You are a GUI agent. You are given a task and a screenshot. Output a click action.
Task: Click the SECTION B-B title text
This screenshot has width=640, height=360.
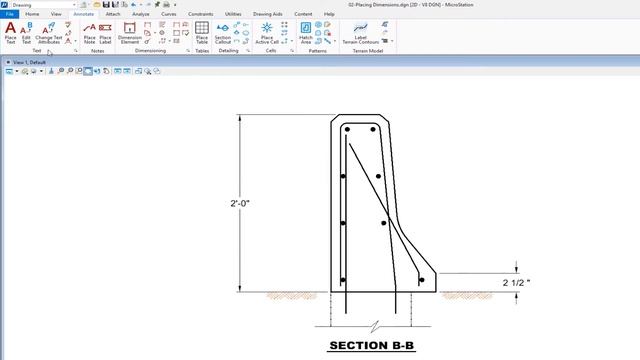(372, 345)
